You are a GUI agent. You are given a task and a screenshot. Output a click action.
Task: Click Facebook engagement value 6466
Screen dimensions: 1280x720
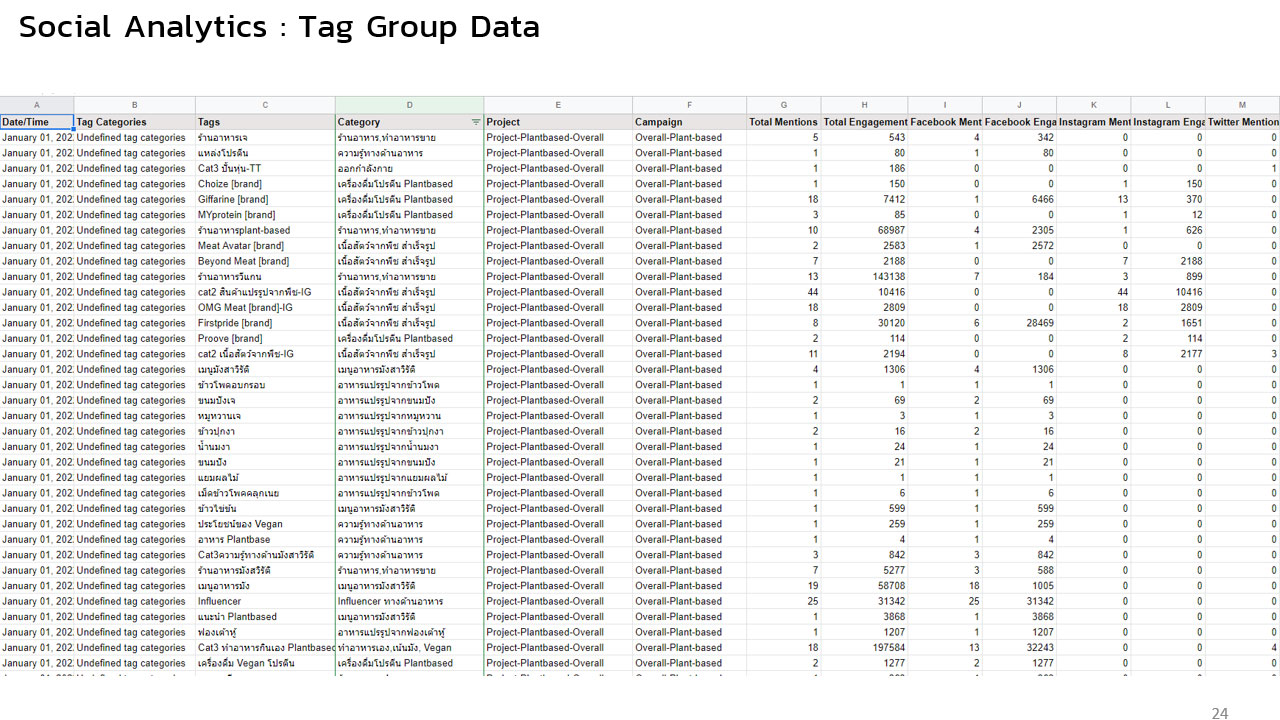pyautogui.click(x=1019, y=199)
